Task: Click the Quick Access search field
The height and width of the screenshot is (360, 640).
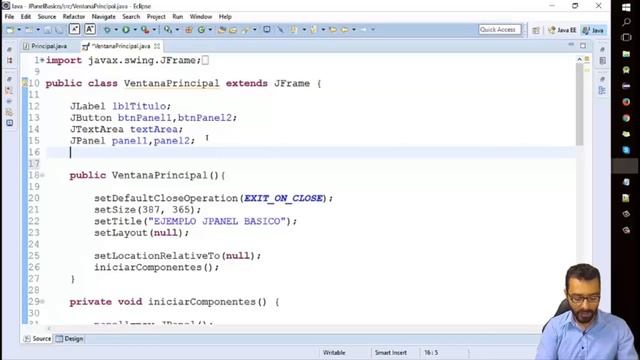Action: point(500,29)
